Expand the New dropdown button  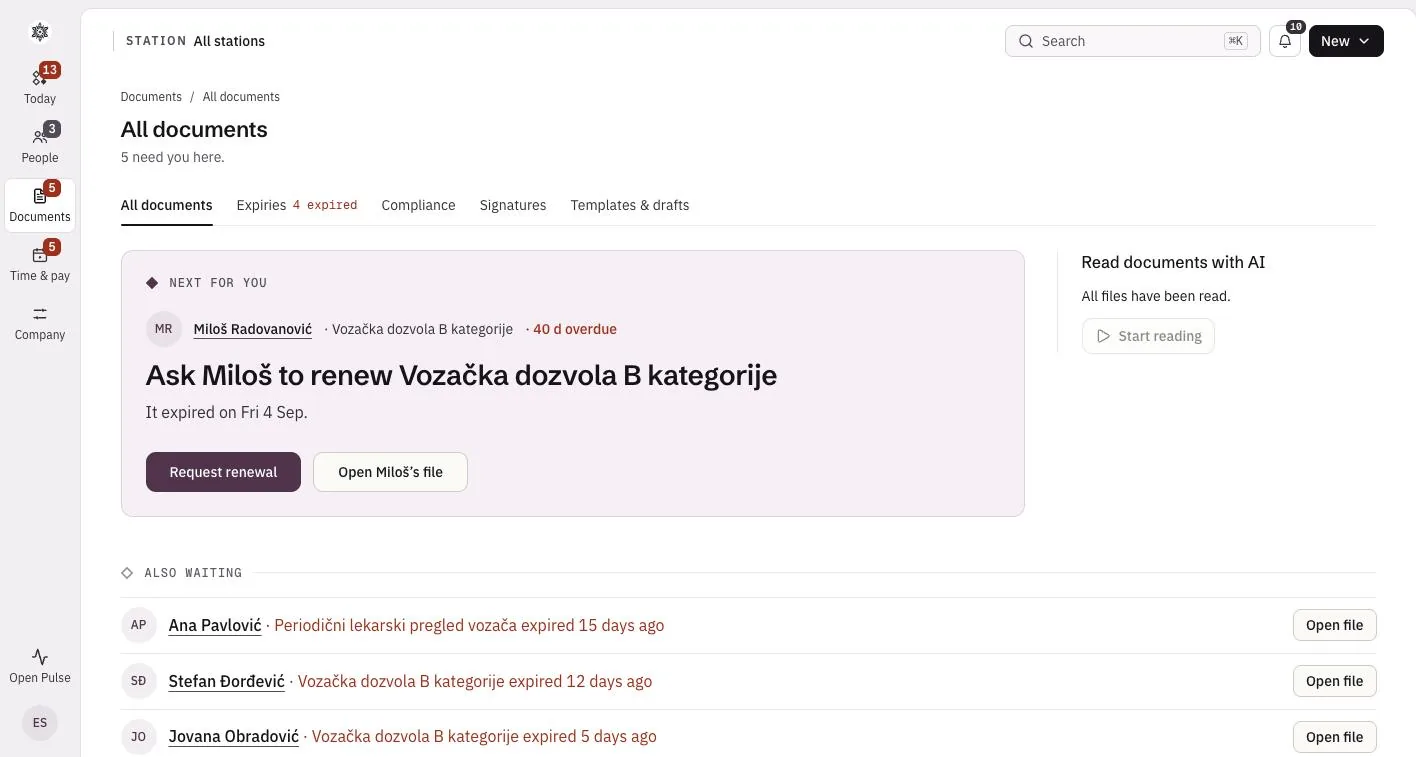pos(1346,41)
